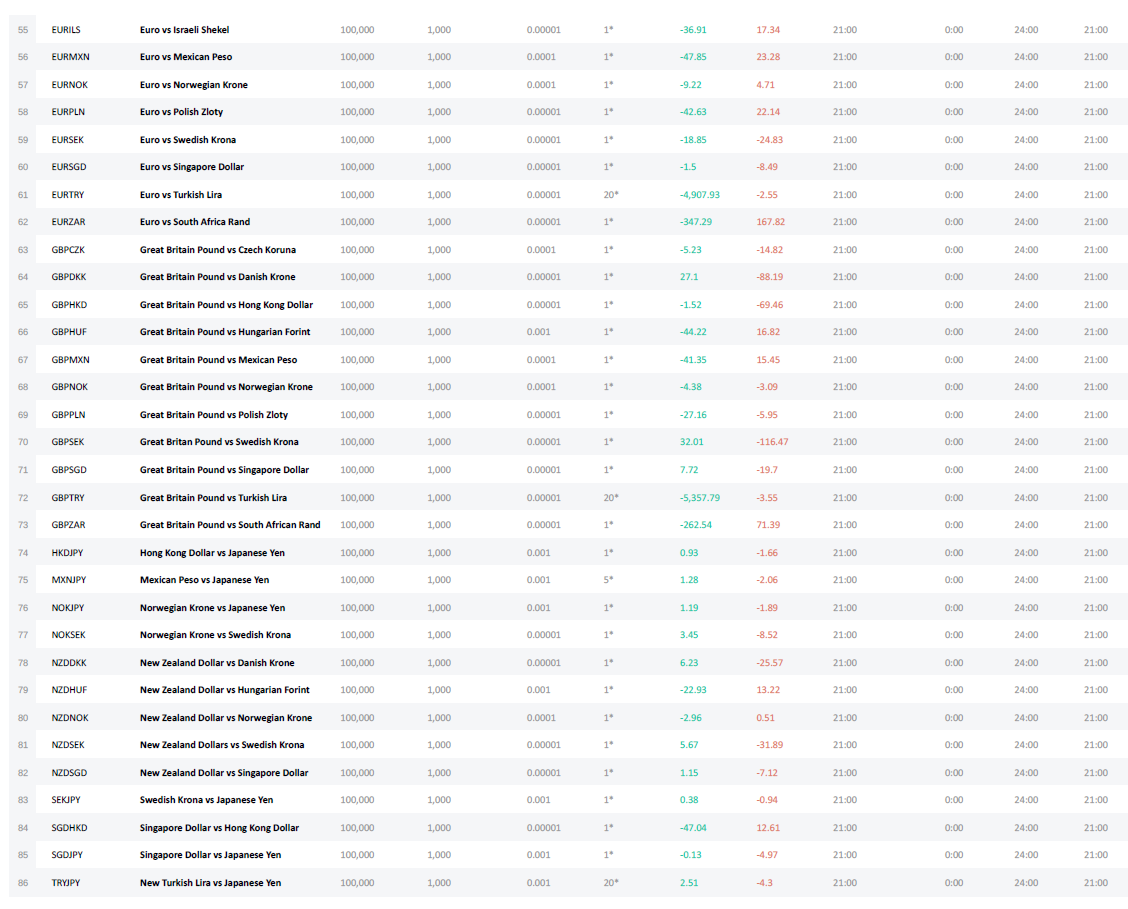Select the NZDNOK symbol
Viewport: 1128px width, 909px height.
(70, 718)
